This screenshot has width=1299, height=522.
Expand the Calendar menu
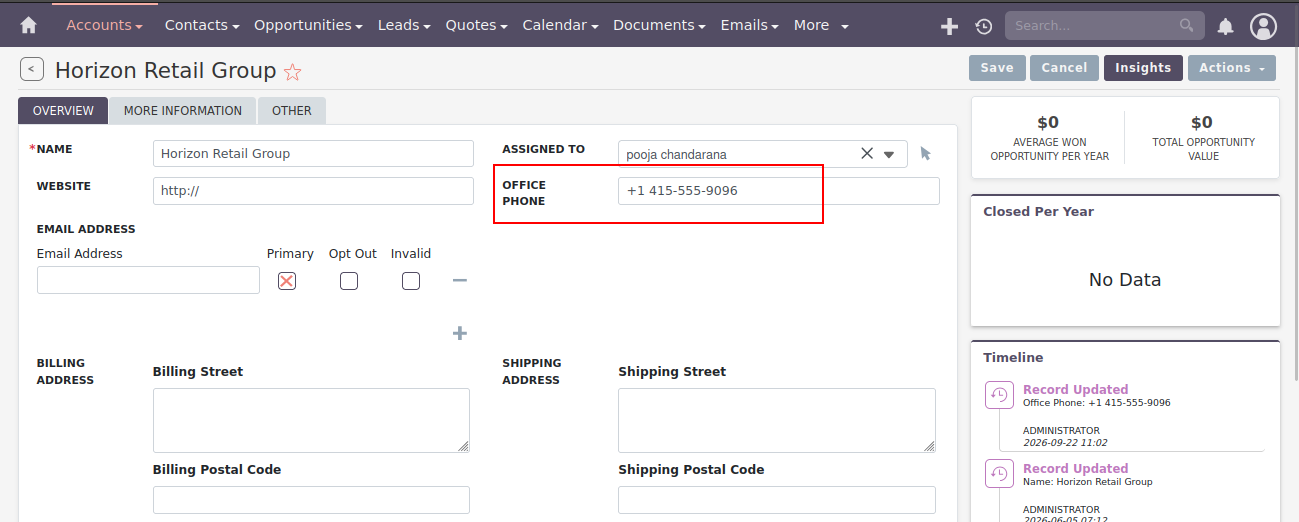click(x=560, y=25)
